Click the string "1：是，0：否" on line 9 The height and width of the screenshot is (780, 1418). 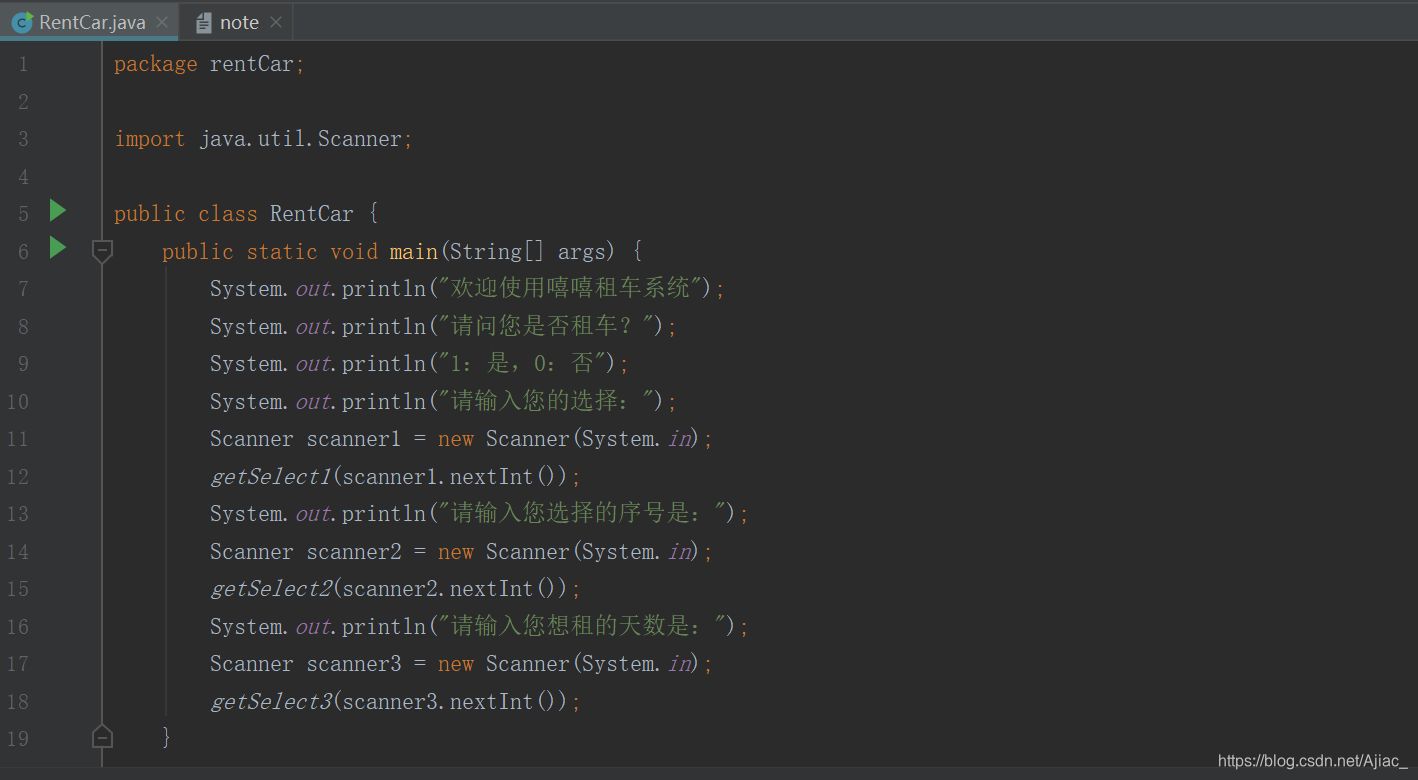pos(521,364)
